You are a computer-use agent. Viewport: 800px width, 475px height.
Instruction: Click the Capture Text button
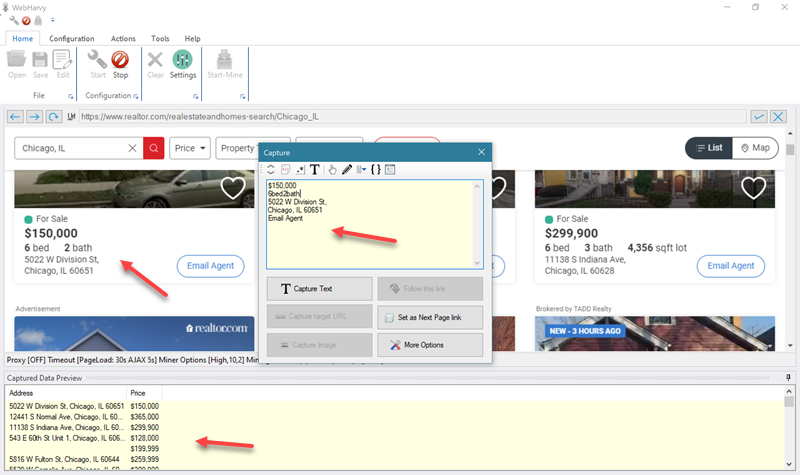coord(320,289)
